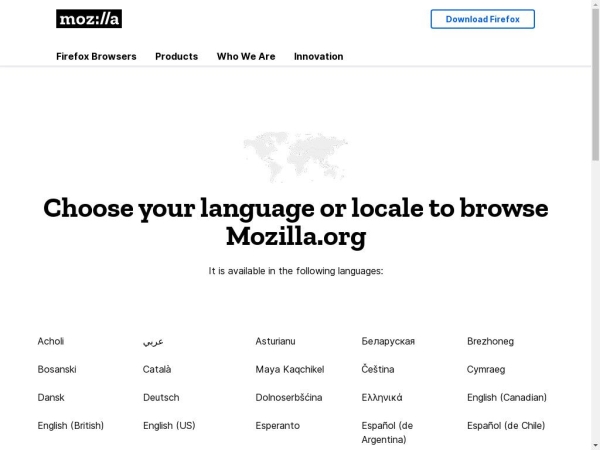The image size is (600, 450).
Task: Select English (British) locale
Action: pos(70,426)
